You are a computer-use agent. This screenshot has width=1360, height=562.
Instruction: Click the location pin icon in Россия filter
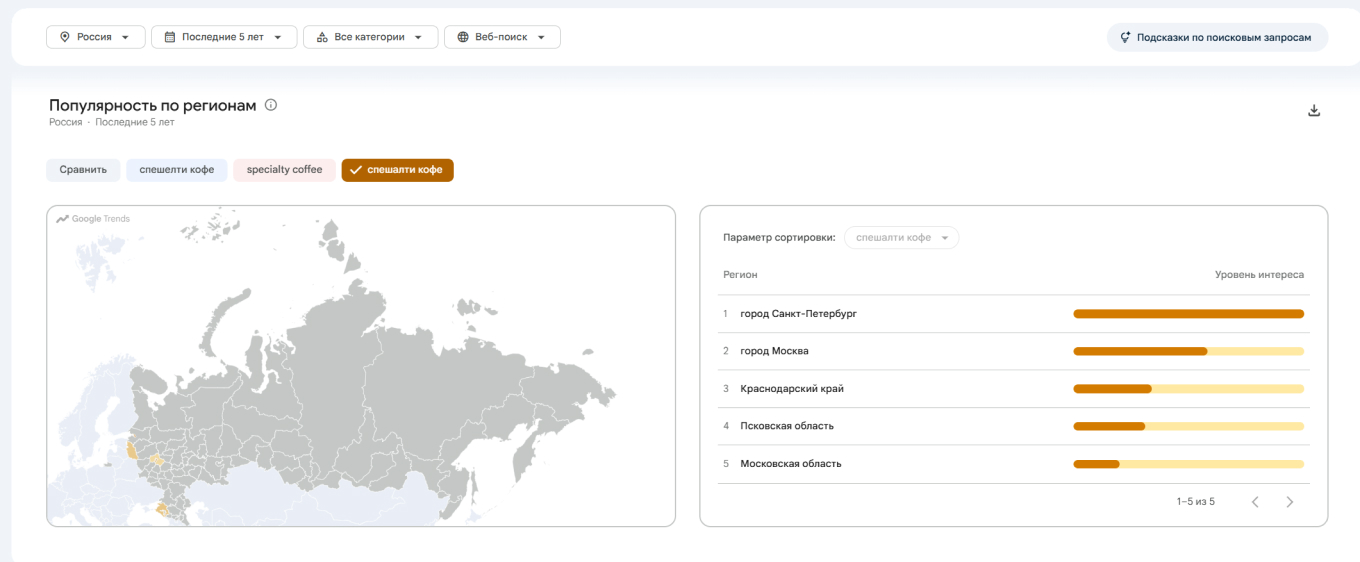point(65,37)
